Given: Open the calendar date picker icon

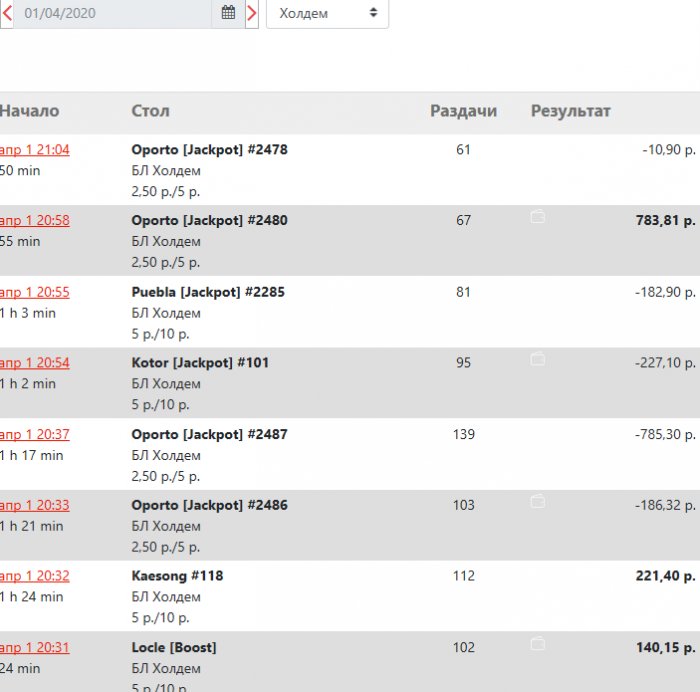Looking at the screenshot, I should point(228,13).
